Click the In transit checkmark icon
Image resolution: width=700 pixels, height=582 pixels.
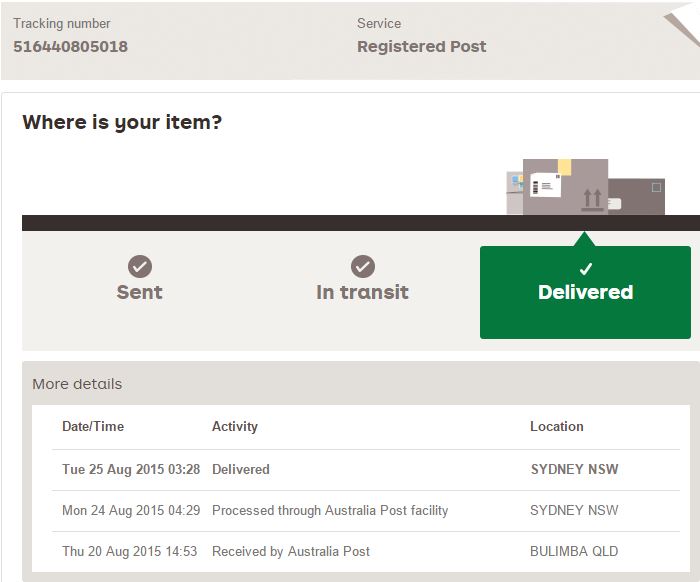click(363, 266)
